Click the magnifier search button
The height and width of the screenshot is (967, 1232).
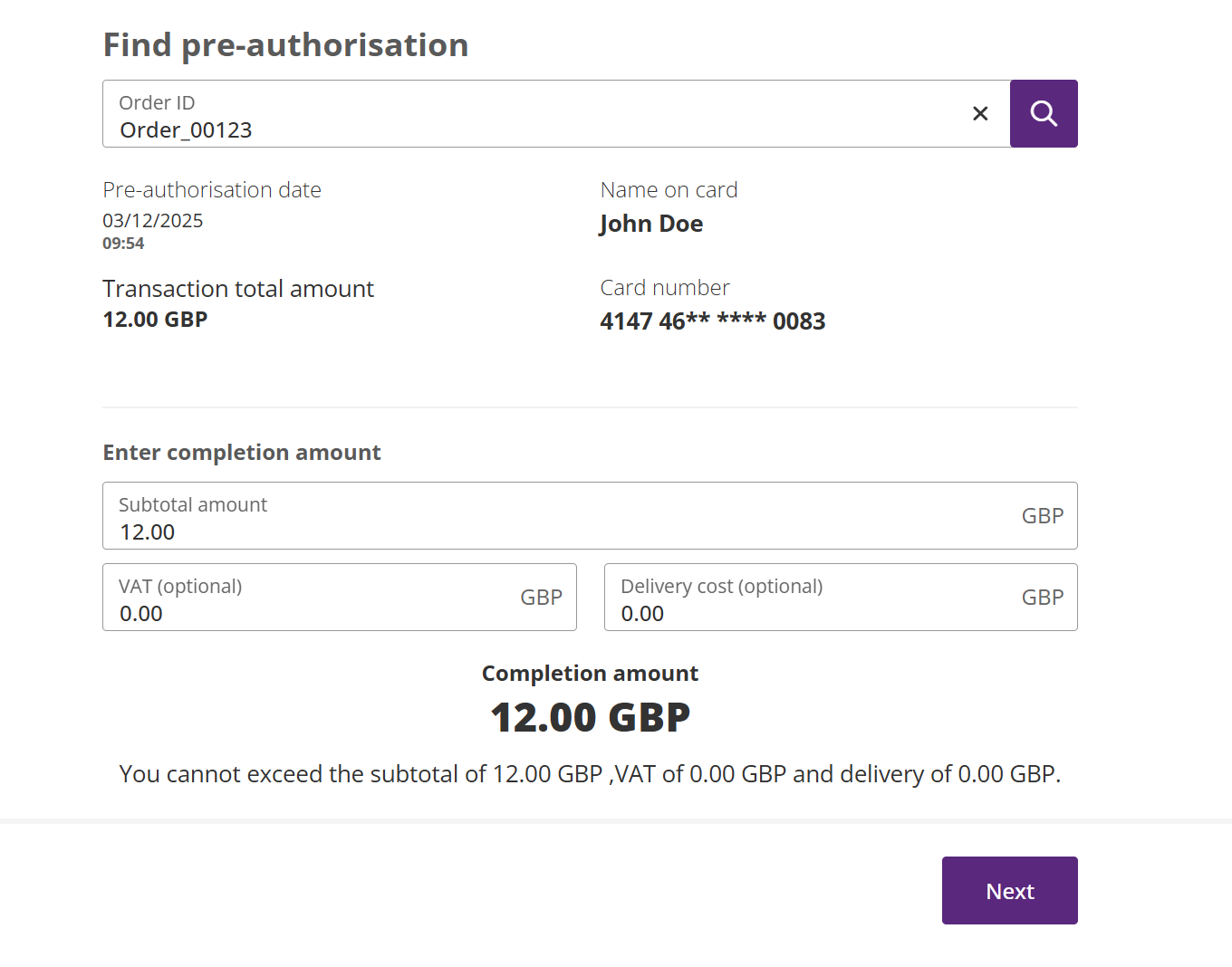[x=1044, y=114]
